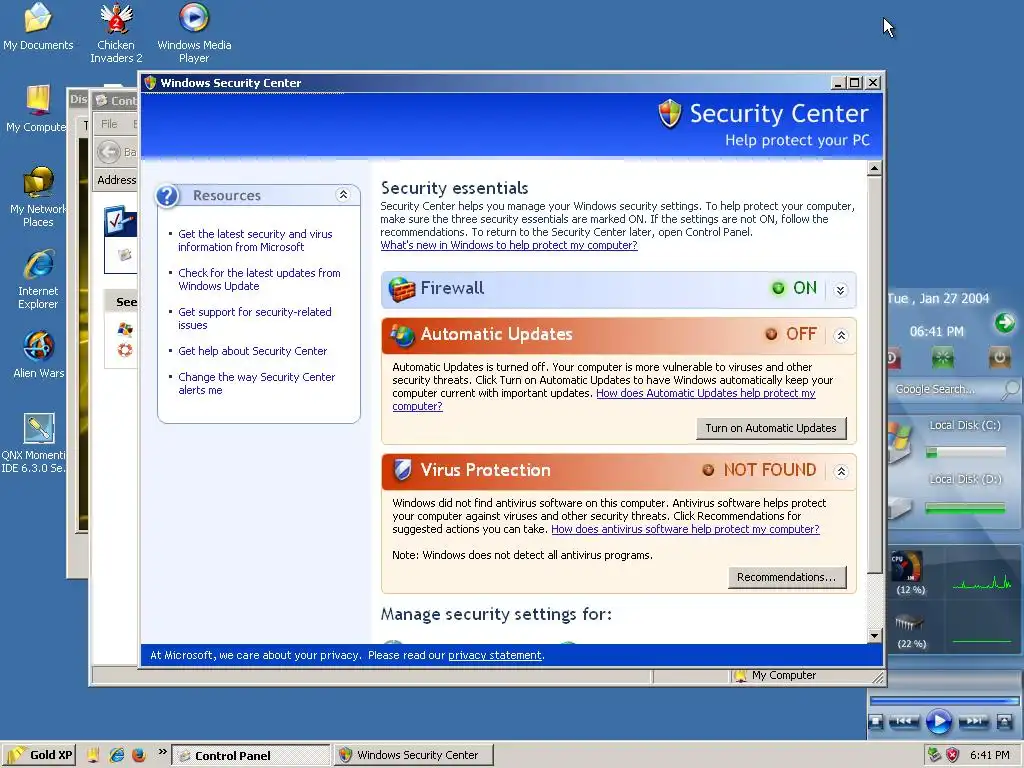The image size is (1024, 768).
Task: Click the Resources question mark icon
Action: (168, 195)
